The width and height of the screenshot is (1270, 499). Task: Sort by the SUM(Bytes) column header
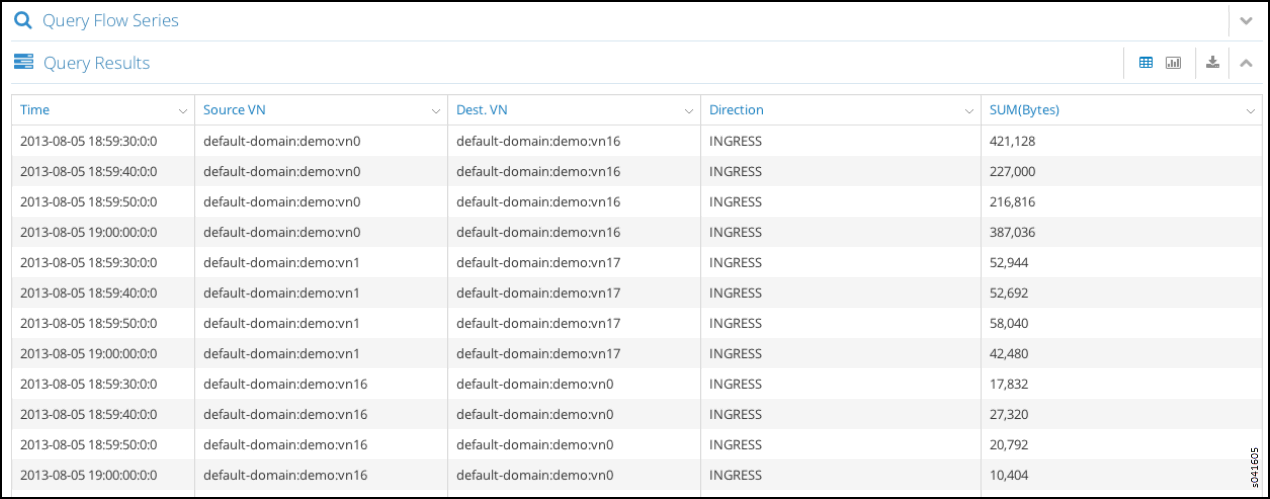coord(1024,110)
